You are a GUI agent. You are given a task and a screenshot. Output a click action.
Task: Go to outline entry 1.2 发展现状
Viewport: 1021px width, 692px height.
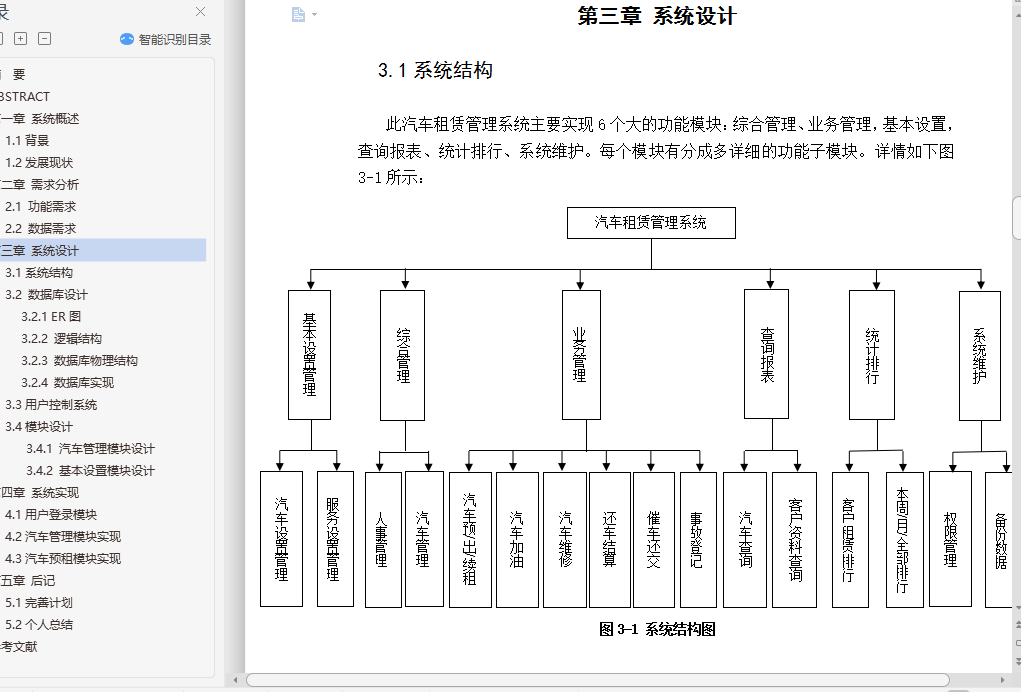coord(39,163)
